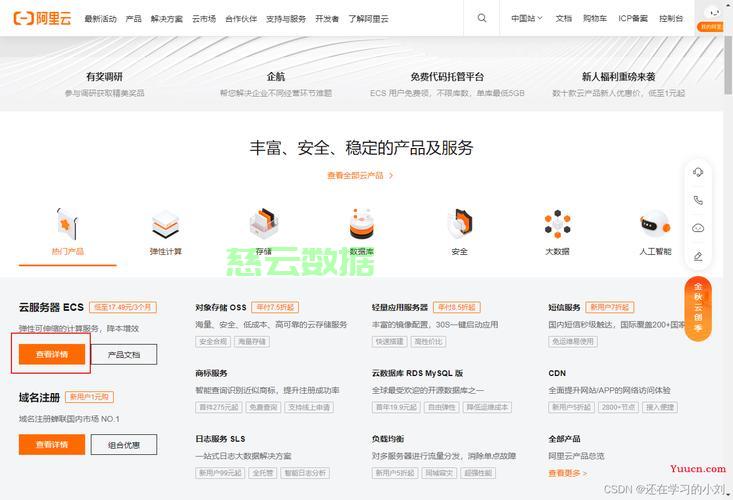Viewport: 733px width, 500px height.
Task: Open the 企航 banner item
Action: [x=276, y=83]
